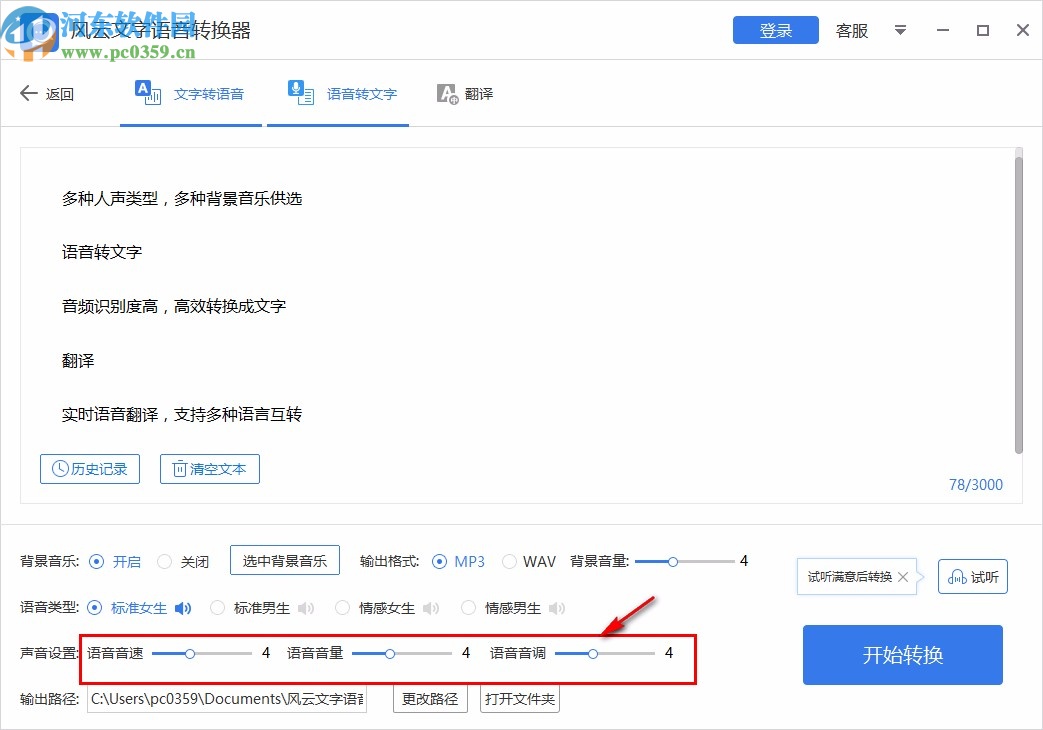Click the 语音音调 slider handle
This screenshot has height=730, width=1043.
pyautogui.click(x=592, y=653)
